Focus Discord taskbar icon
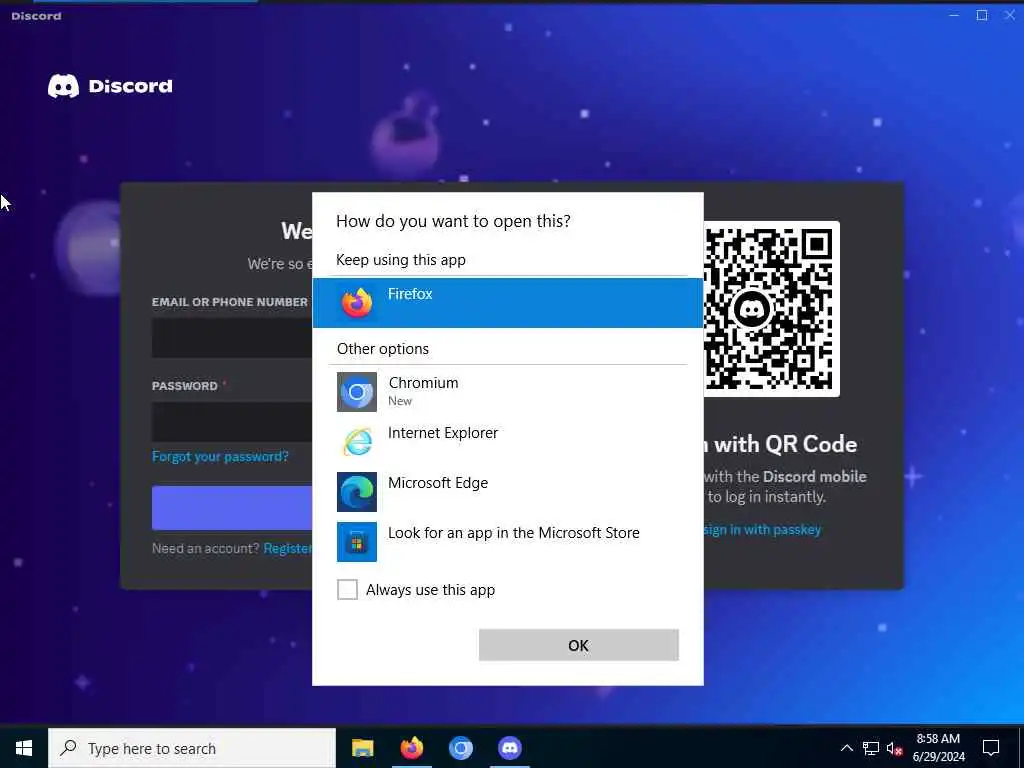Screen dimensions: 1024x768 509,748
